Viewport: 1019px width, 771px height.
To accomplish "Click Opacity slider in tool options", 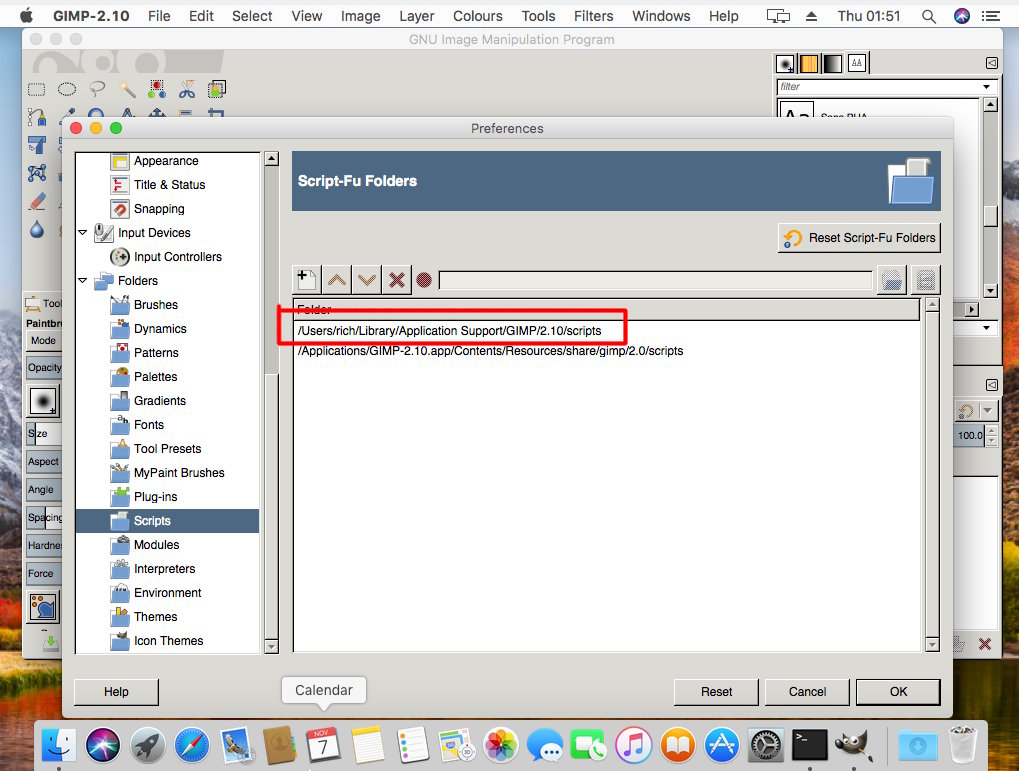I will [44, 367].
